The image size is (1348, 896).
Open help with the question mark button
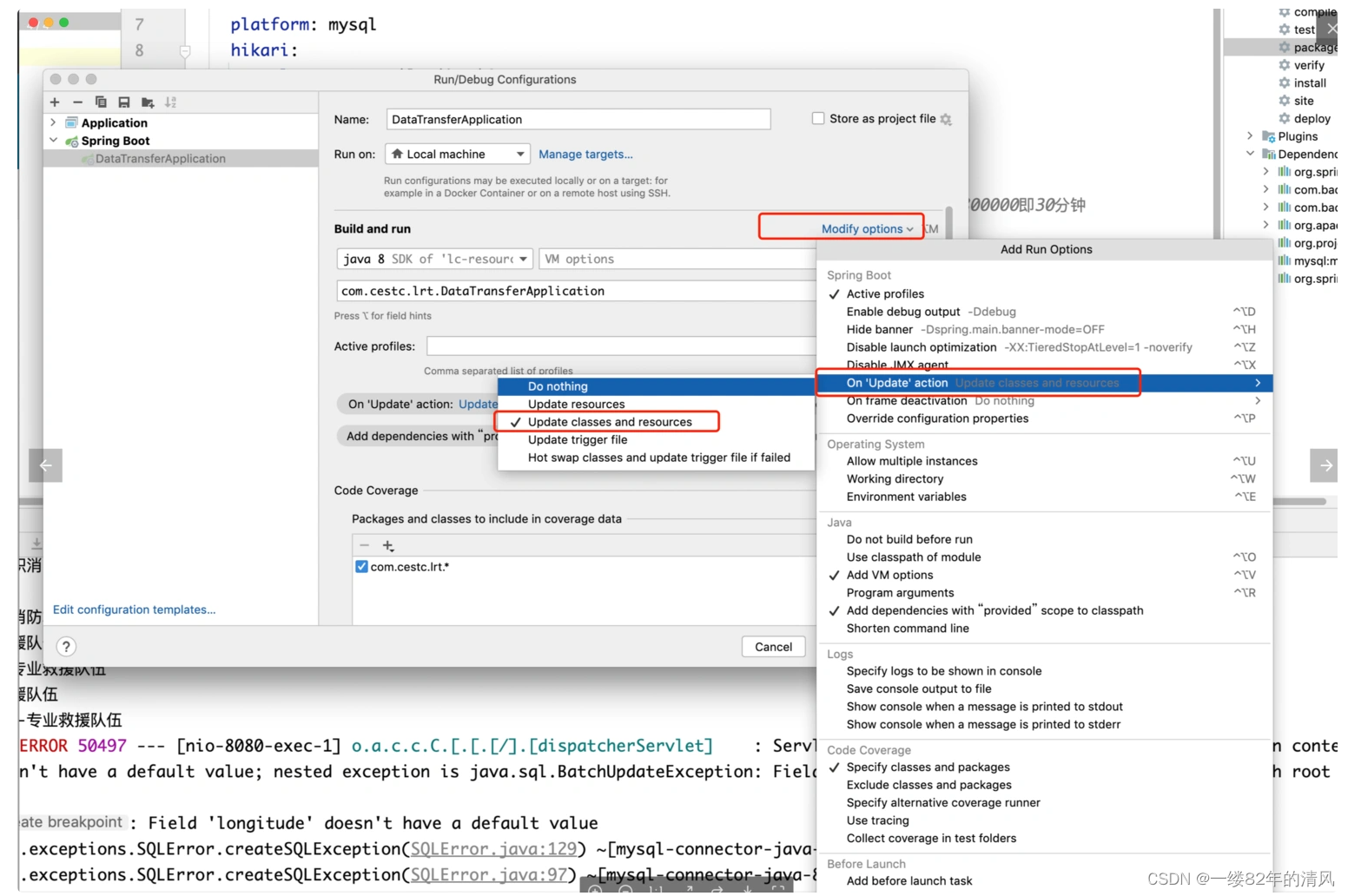coord(66,647)
